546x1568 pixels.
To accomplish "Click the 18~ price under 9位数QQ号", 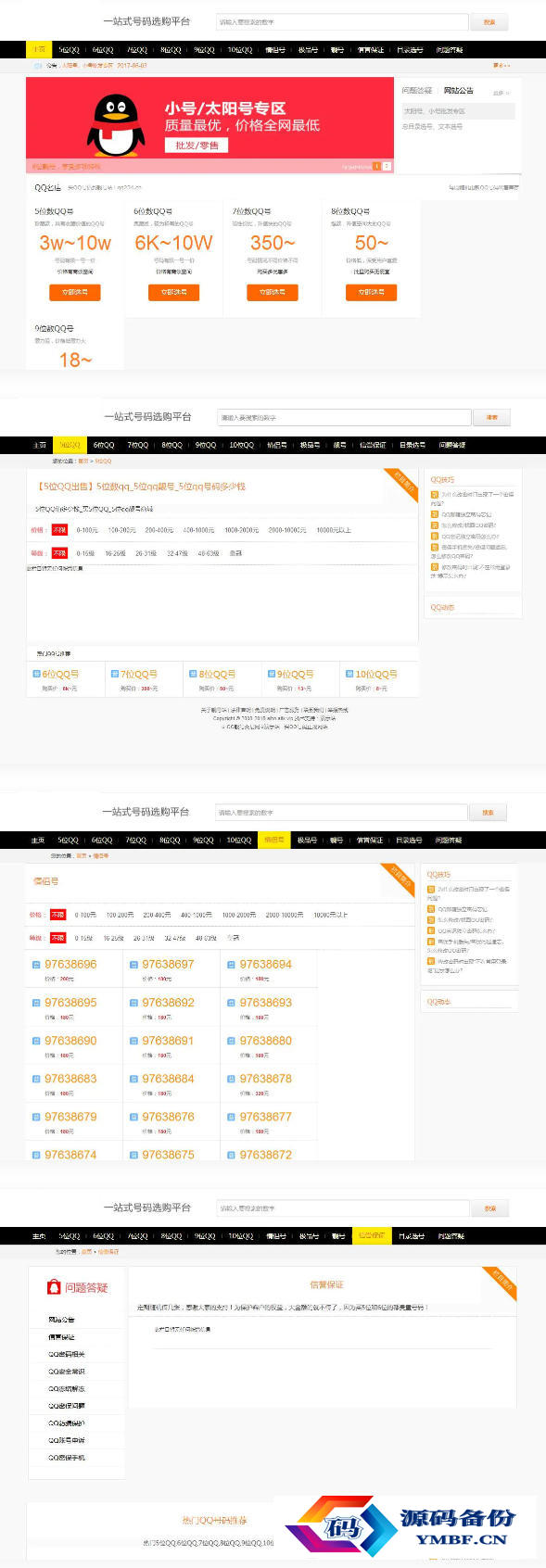I will pos(75,360).
